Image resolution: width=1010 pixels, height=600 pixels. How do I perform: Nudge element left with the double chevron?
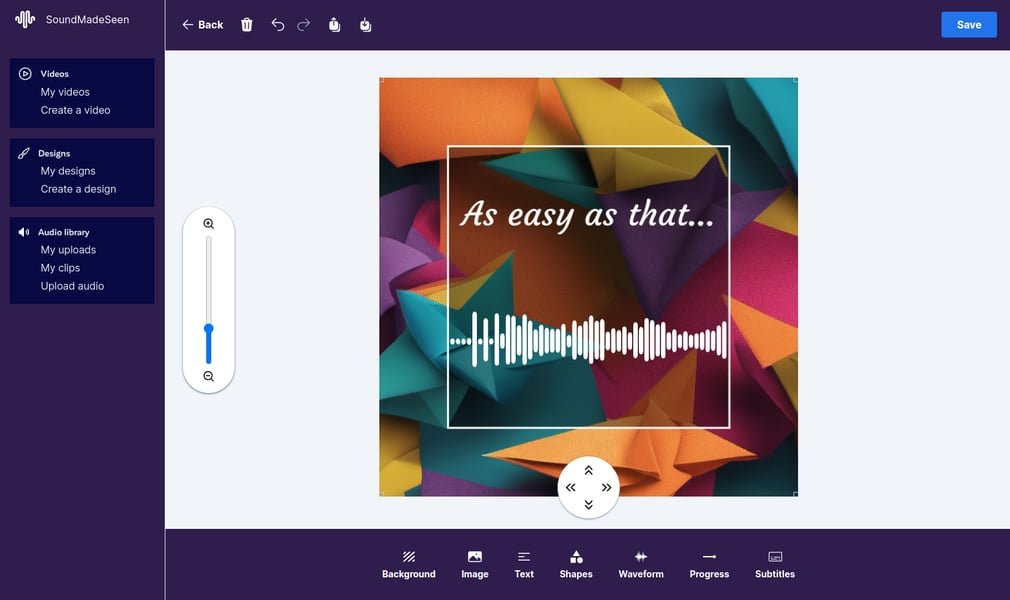point(570,487)
